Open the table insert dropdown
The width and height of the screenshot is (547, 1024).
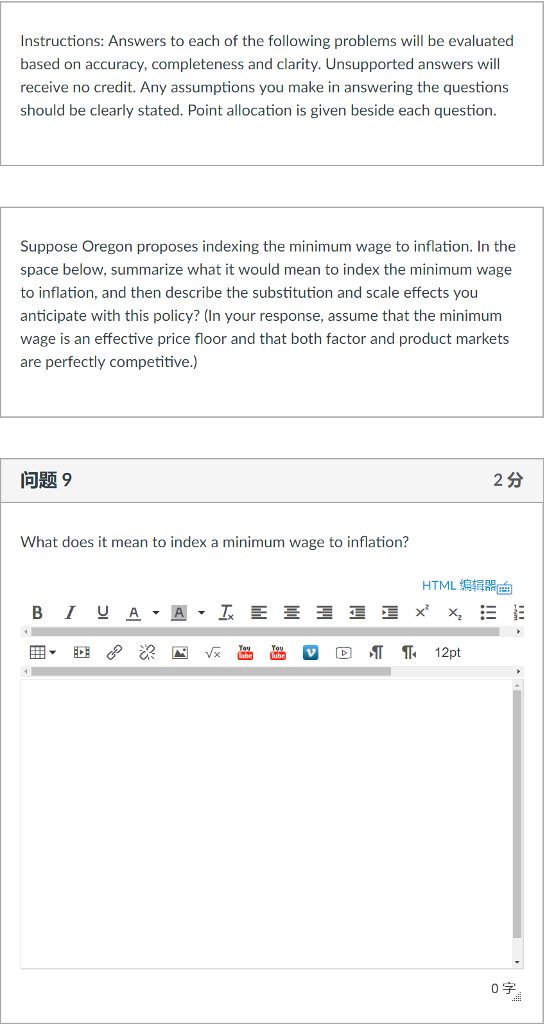[43, 652]
